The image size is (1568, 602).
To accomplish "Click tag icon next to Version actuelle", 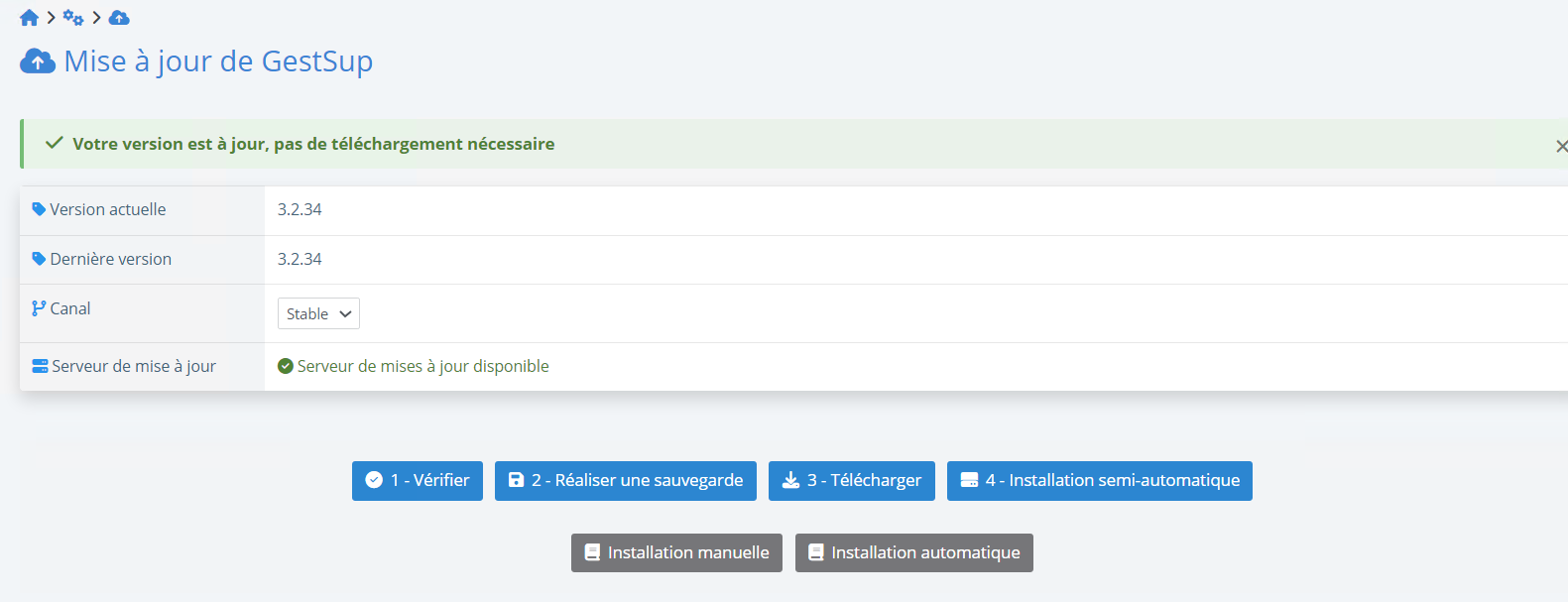I will 39,209.
